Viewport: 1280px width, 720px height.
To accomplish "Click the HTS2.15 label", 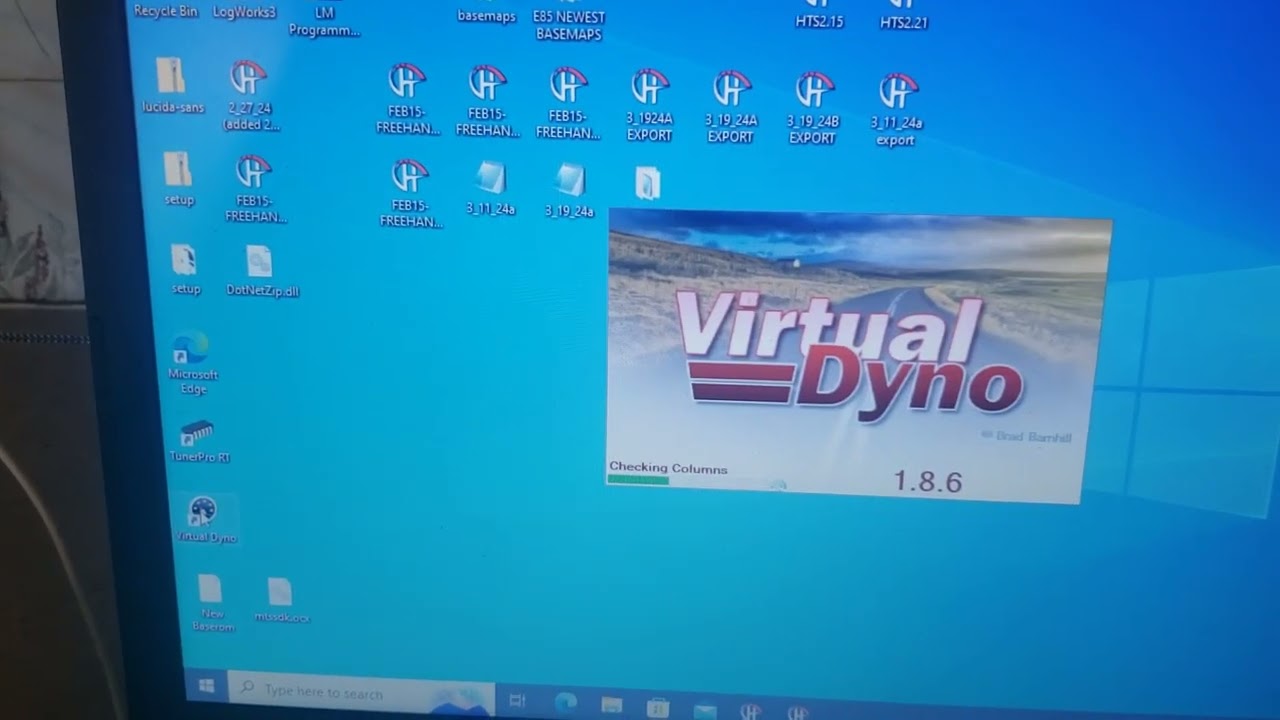I will [x=820, y=21].
